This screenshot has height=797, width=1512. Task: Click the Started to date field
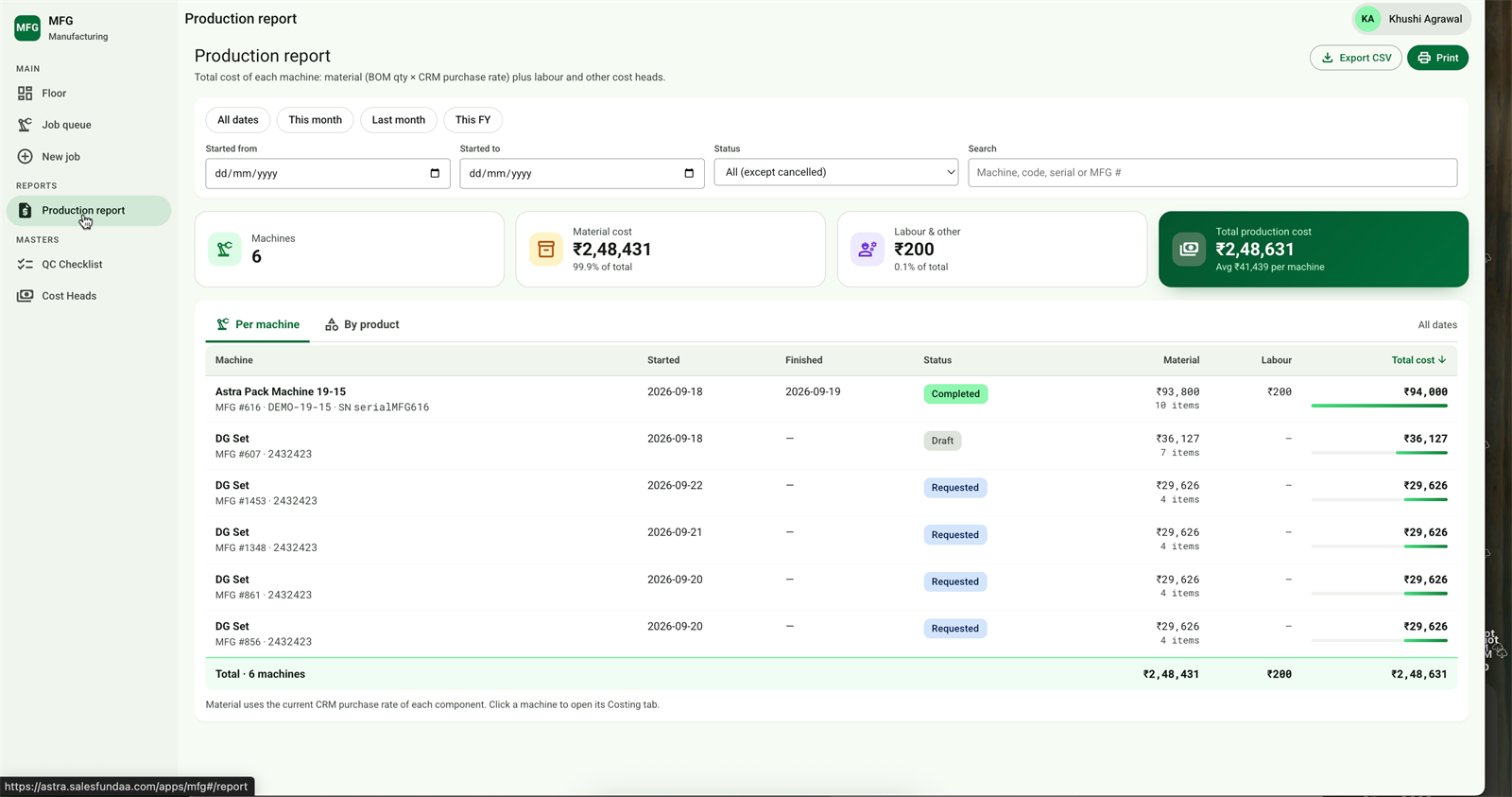(x=582, y=173)
